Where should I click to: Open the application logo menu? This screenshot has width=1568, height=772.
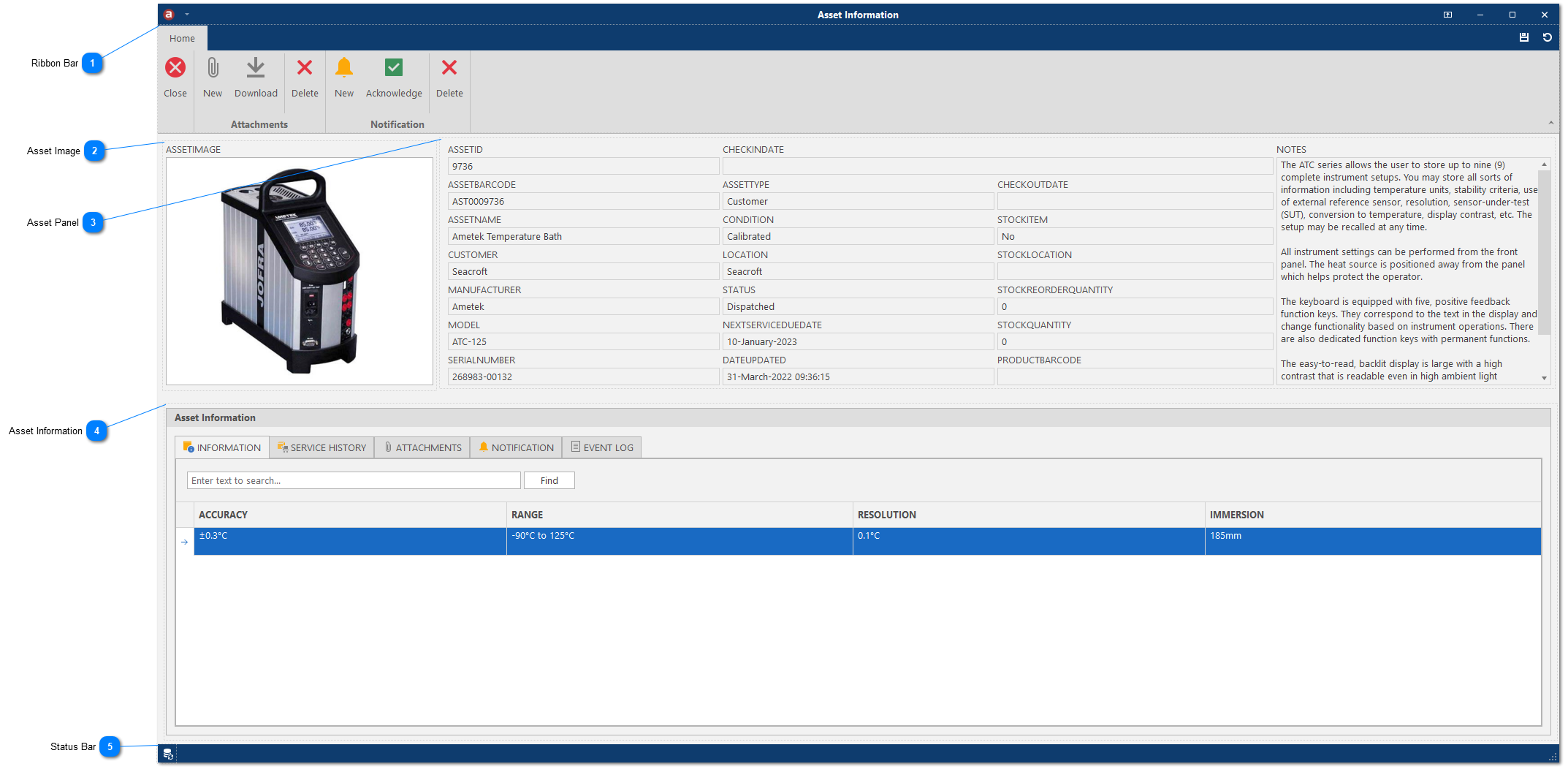[170, 15]
